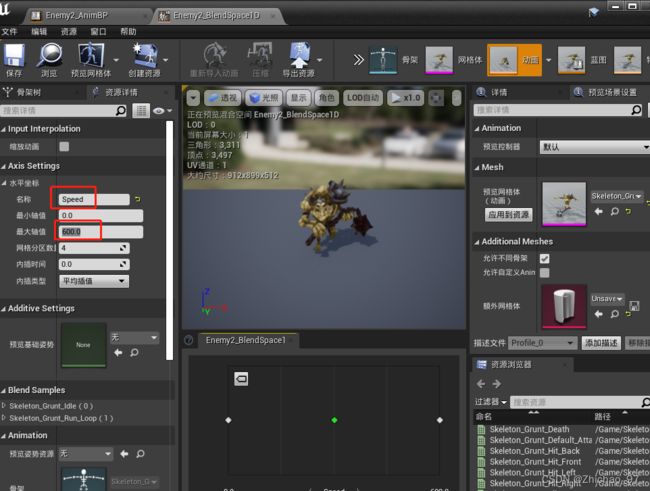Click the 应用到资源 (Apply to Asset) button
The width and height of the screenshot is (650, 491).
[x=509, y=214]
